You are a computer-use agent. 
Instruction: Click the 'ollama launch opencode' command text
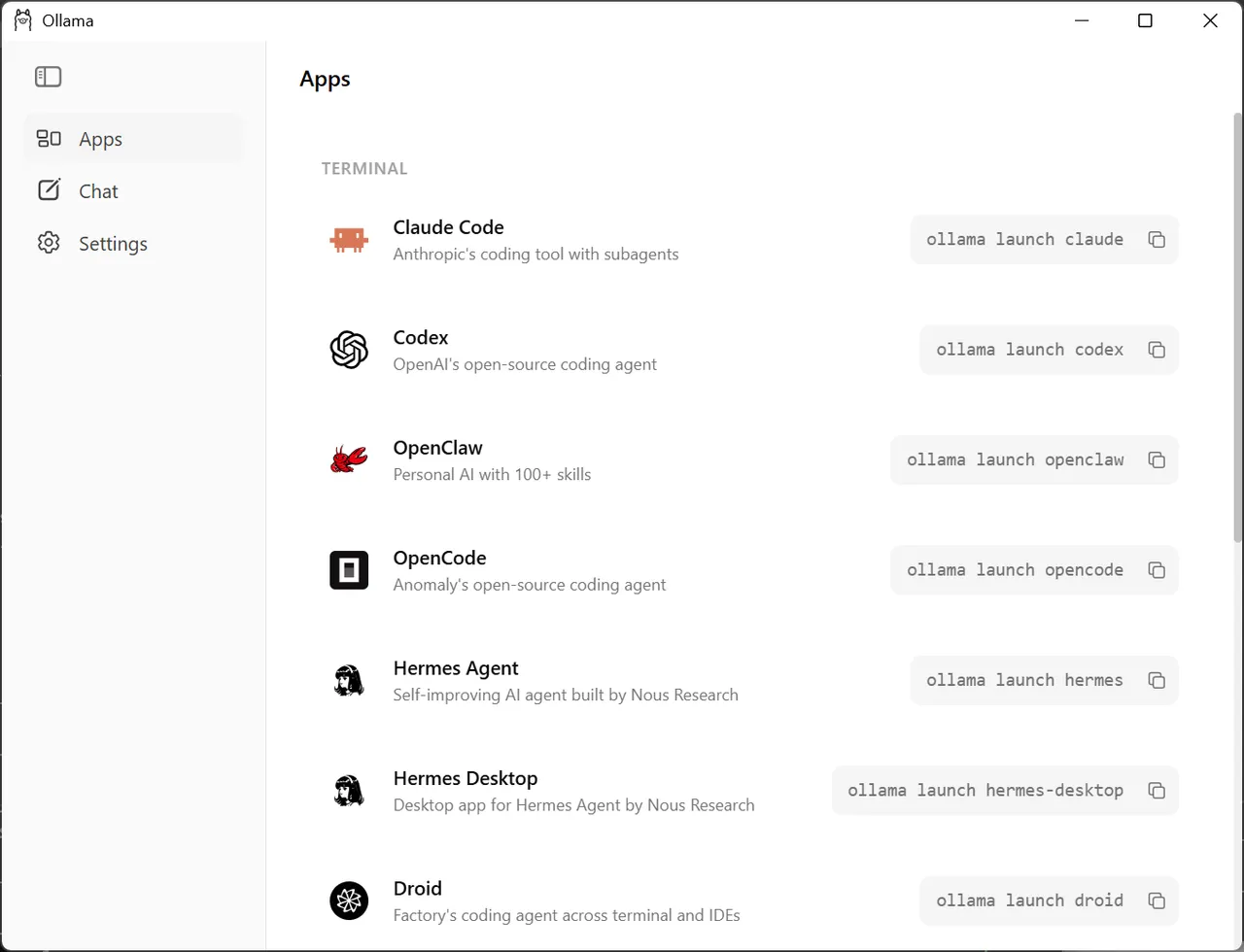pyautogui.click(x=1016, y=570)
